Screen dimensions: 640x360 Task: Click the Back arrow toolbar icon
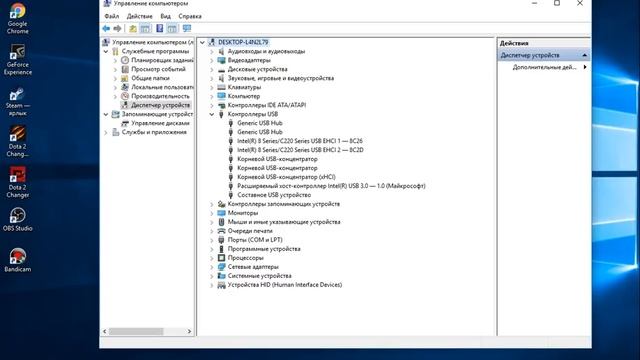click(106, 28)
